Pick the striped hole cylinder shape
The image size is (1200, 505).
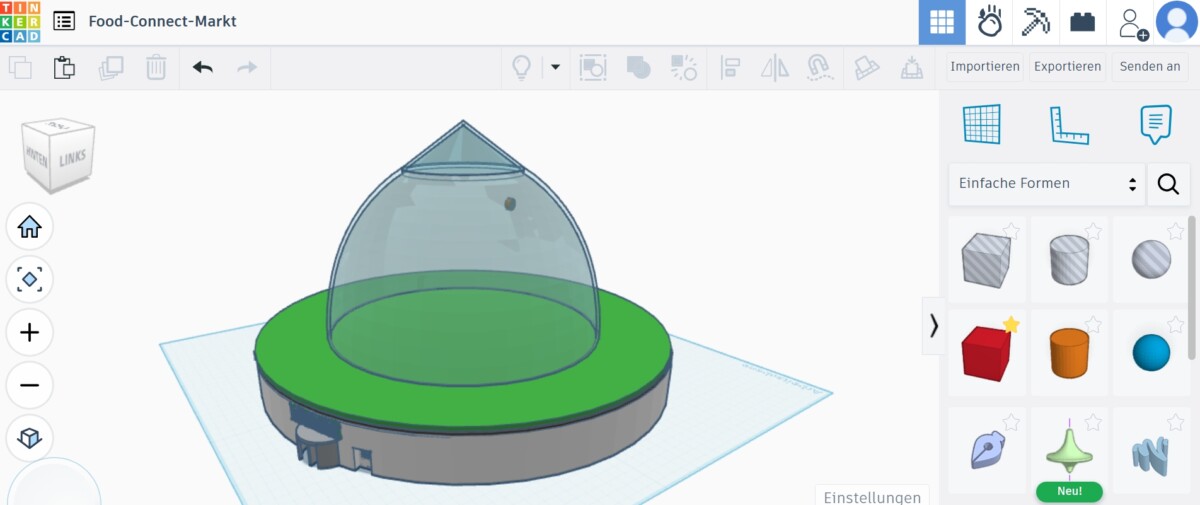click(1069, 260)
